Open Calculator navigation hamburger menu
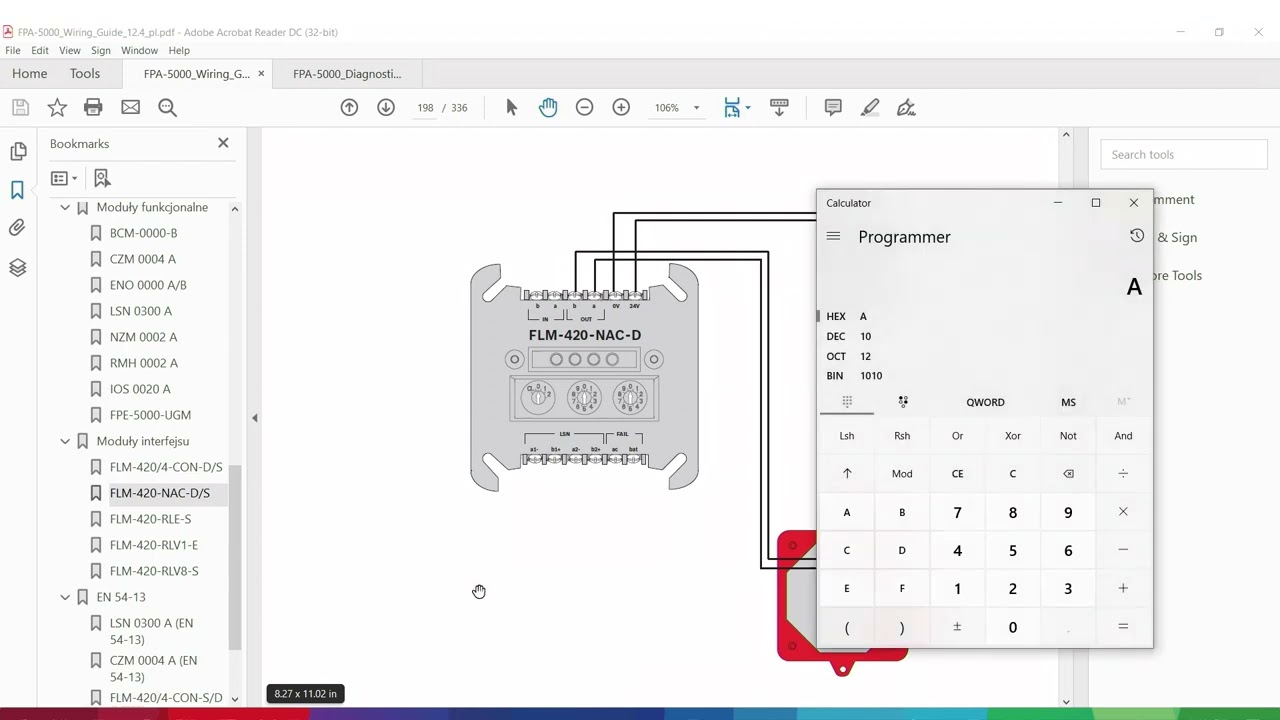The width and height of the screenshot is (1280, 720). coord(834,237)
